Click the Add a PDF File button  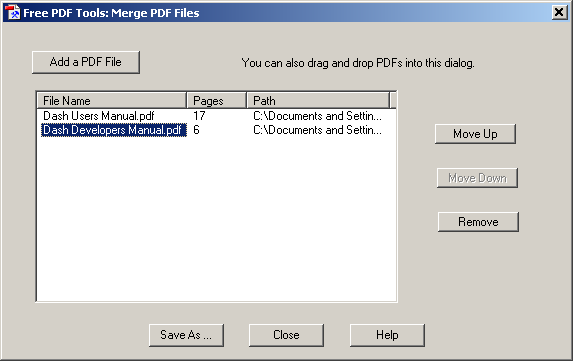click(x=86, y=62)
